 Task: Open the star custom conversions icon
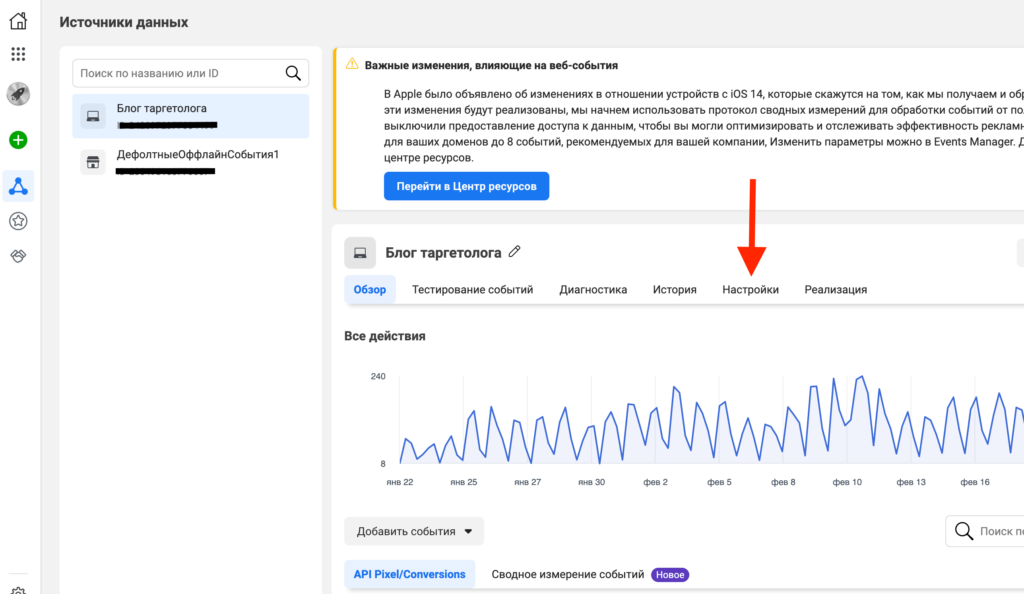click(x=18, y=221)
